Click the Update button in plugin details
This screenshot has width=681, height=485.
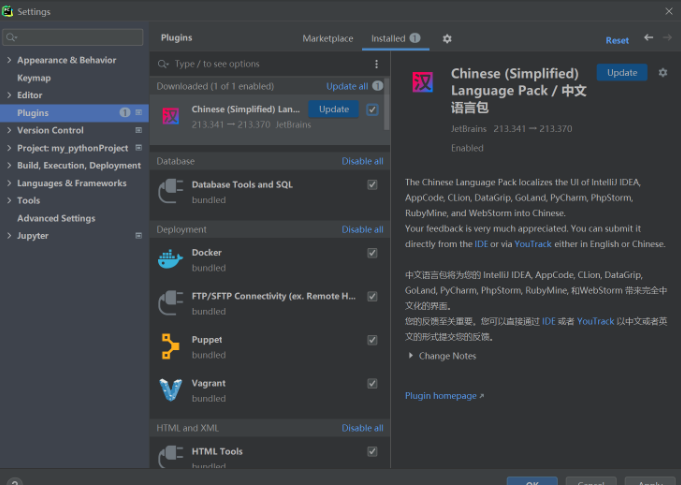click(x=622, y=73)
